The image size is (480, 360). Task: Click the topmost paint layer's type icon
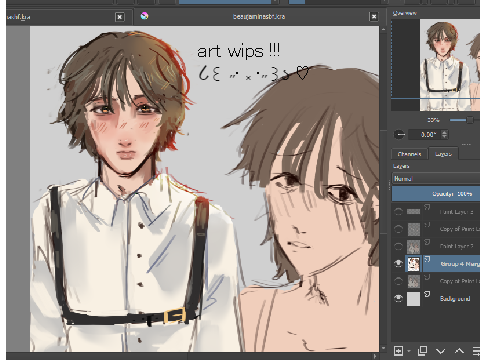point(427,207)
